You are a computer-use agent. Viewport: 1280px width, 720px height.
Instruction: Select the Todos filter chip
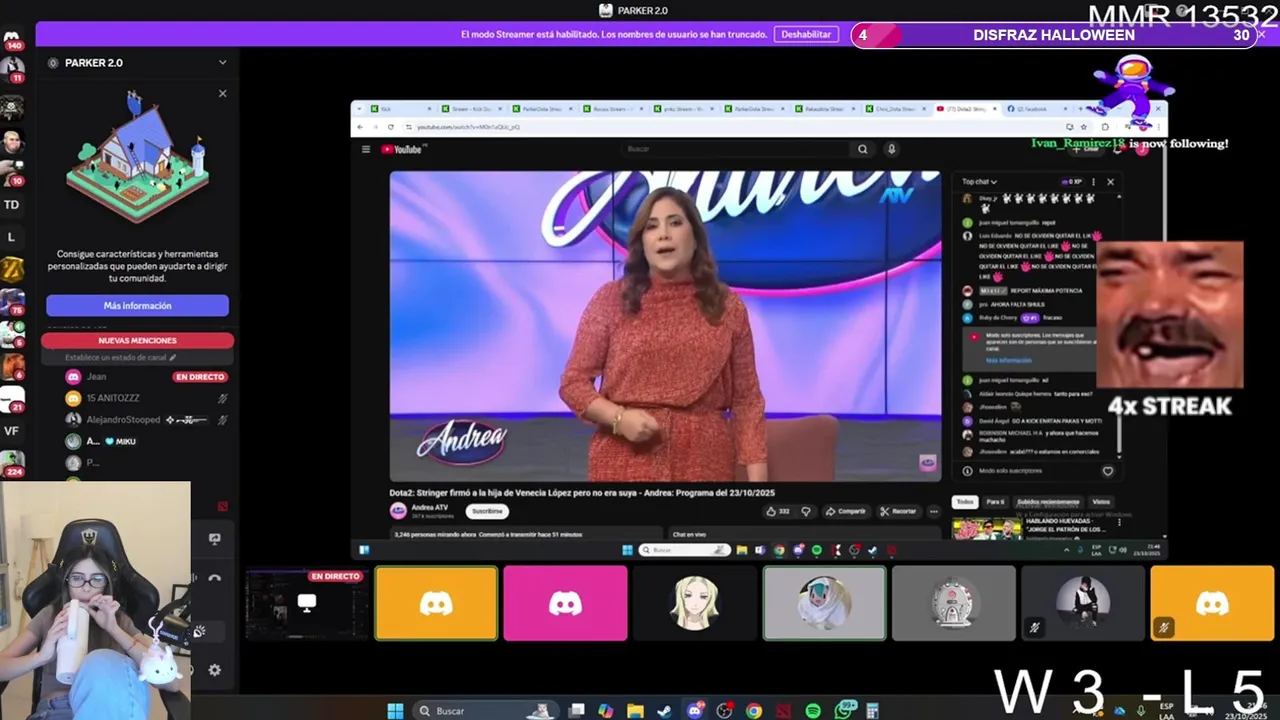965,502
